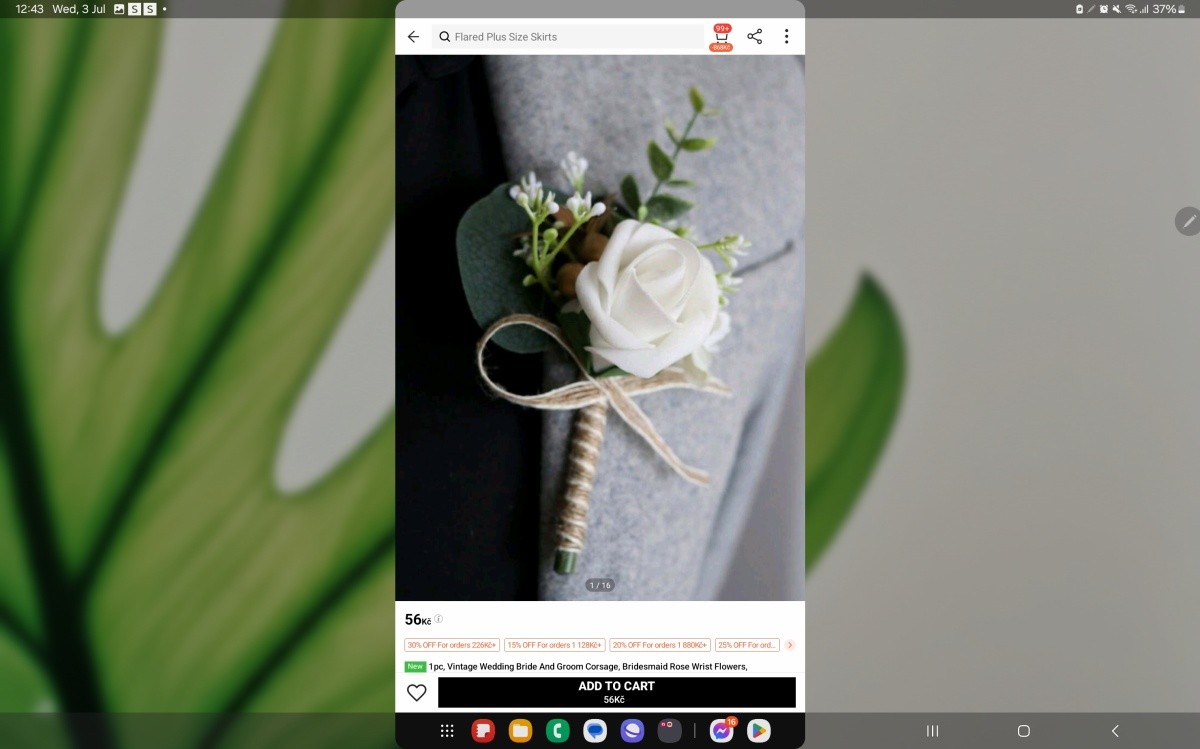Select the truncated '25% OFF' coupon
This screenshot has height=749, width=1200.
pyautogui.click(x=747, y=645)
